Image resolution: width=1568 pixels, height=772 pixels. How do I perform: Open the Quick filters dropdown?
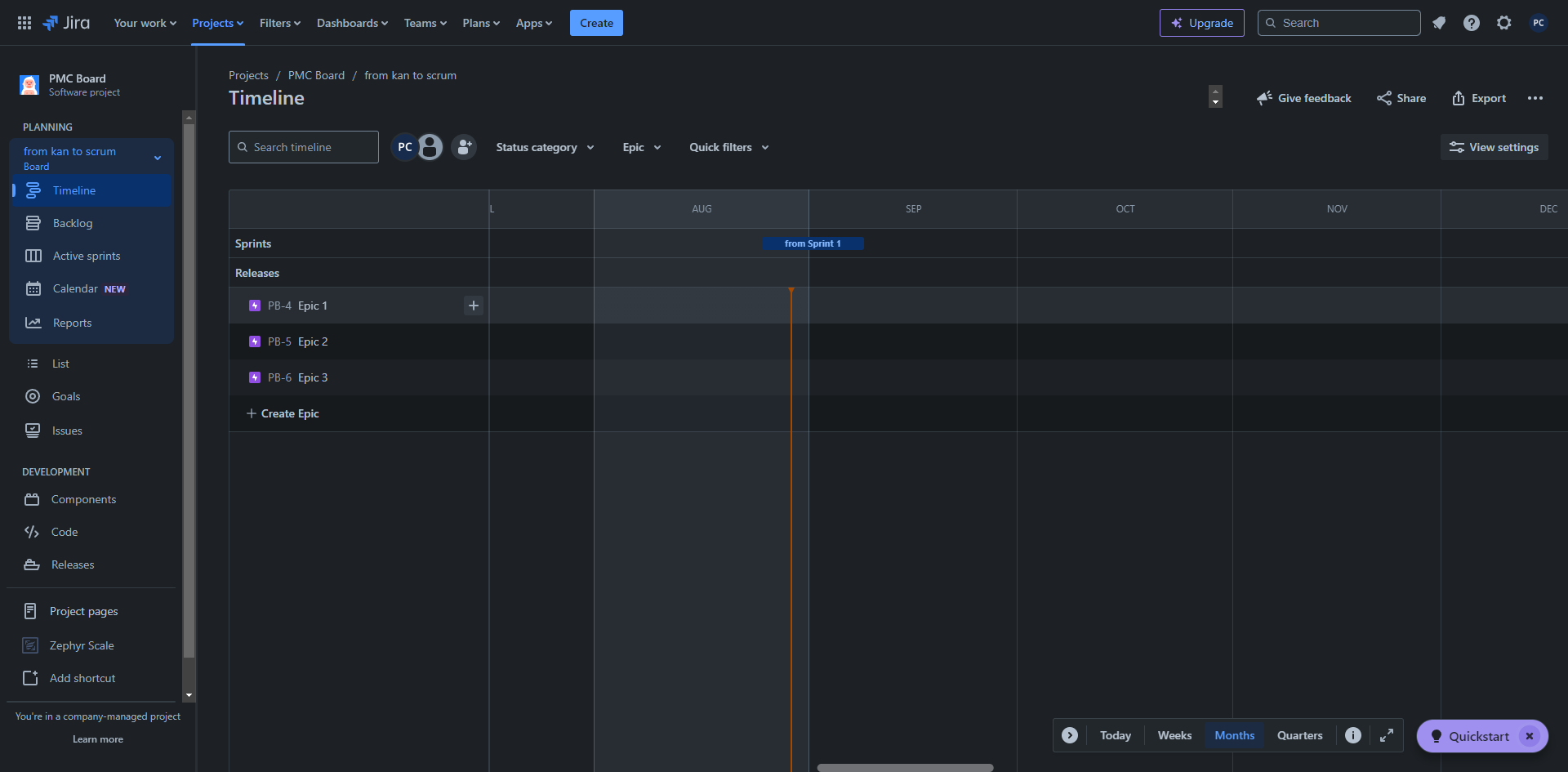(728, 147)
